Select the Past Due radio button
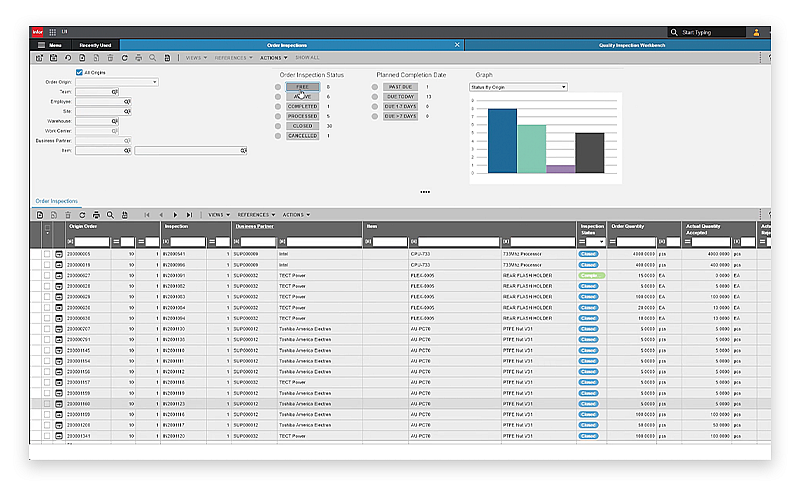The height and width of the screenshot is (493, 800). 375,87
